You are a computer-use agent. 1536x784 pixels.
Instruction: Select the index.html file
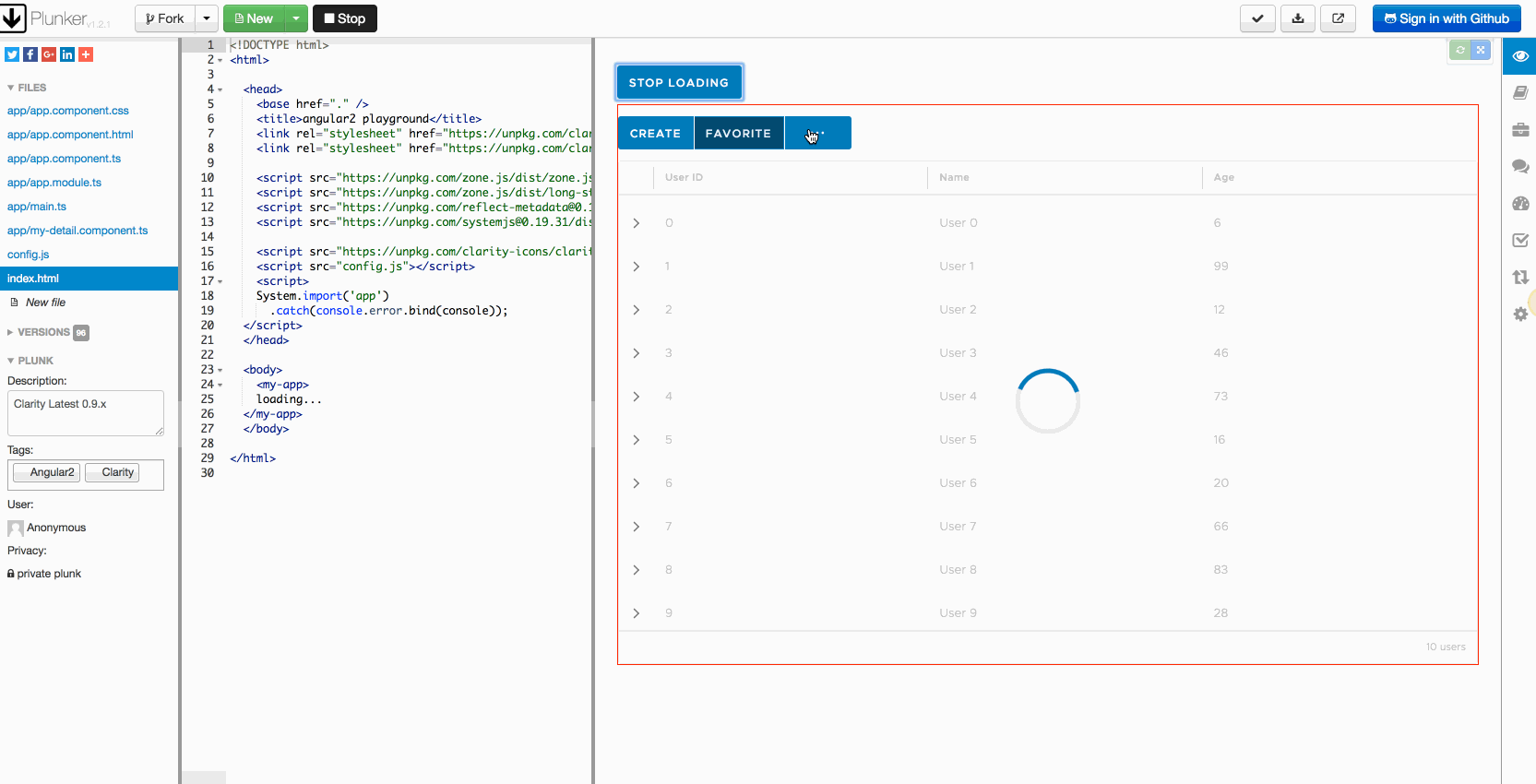pyautogui.click(x=89, y=279)
